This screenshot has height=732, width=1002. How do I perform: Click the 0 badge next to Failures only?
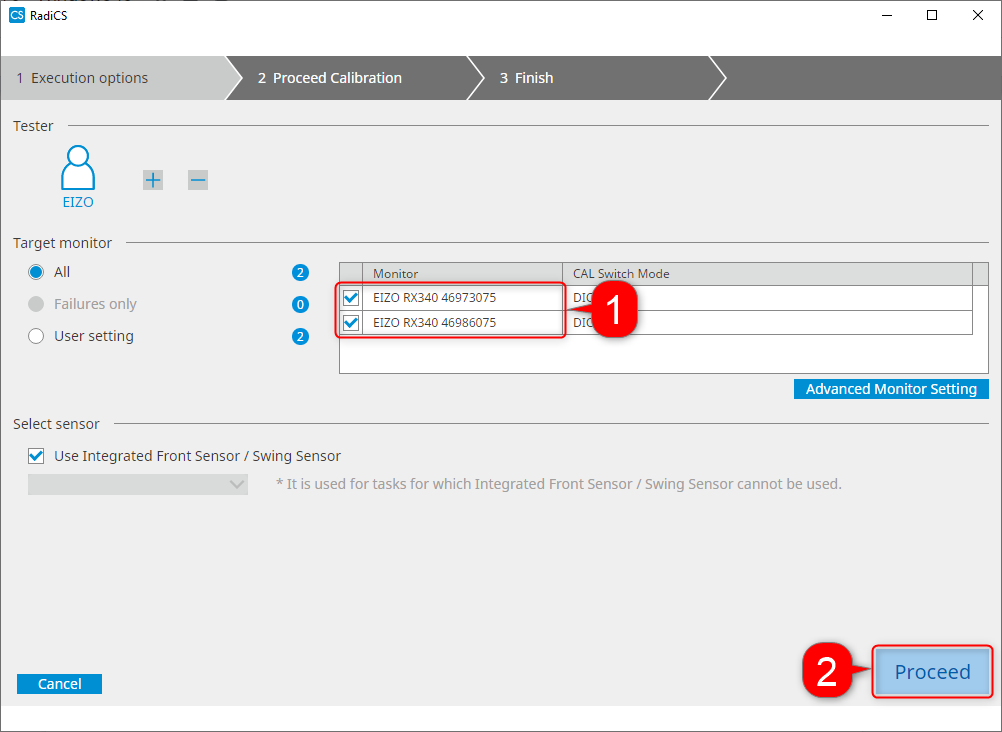(300, 305)
